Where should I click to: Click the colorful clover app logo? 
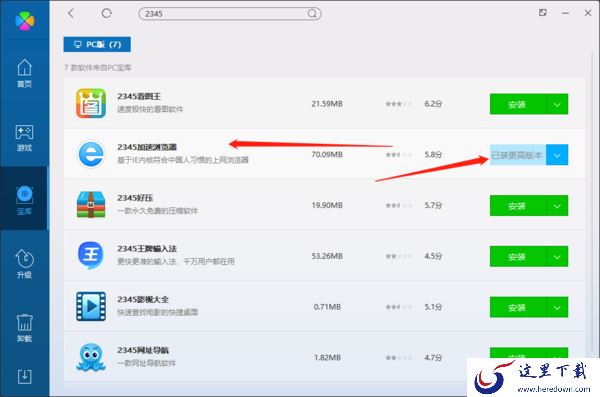coord(24,21)
